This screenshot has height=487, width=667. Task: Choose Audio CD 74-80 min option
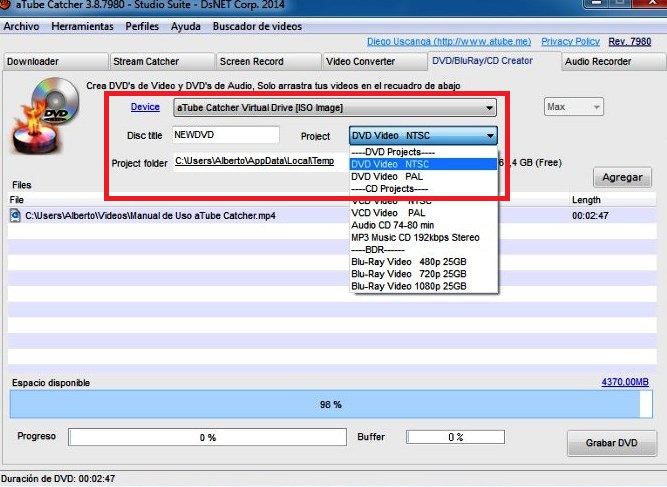click(423, 225)
